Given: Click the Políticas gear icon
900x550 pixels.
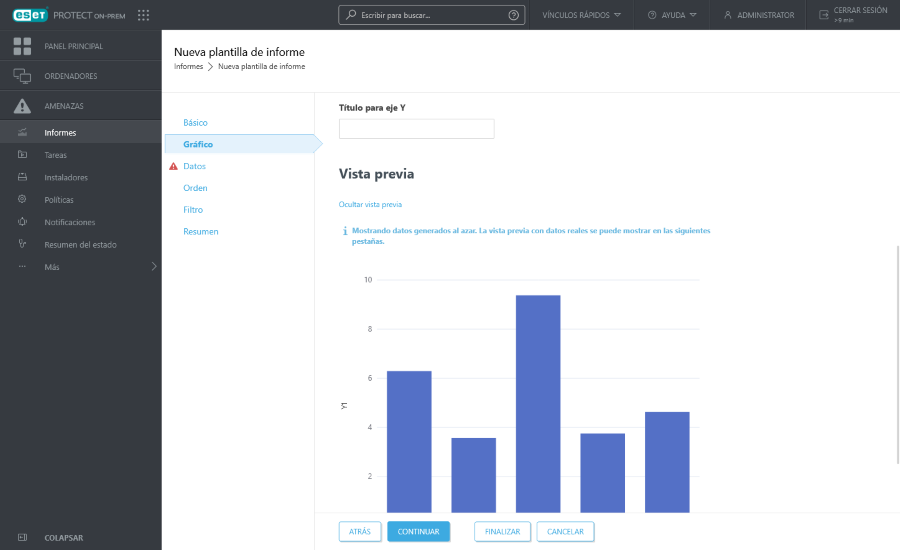Looking at the screenshot, I should (x=22, y=200).
